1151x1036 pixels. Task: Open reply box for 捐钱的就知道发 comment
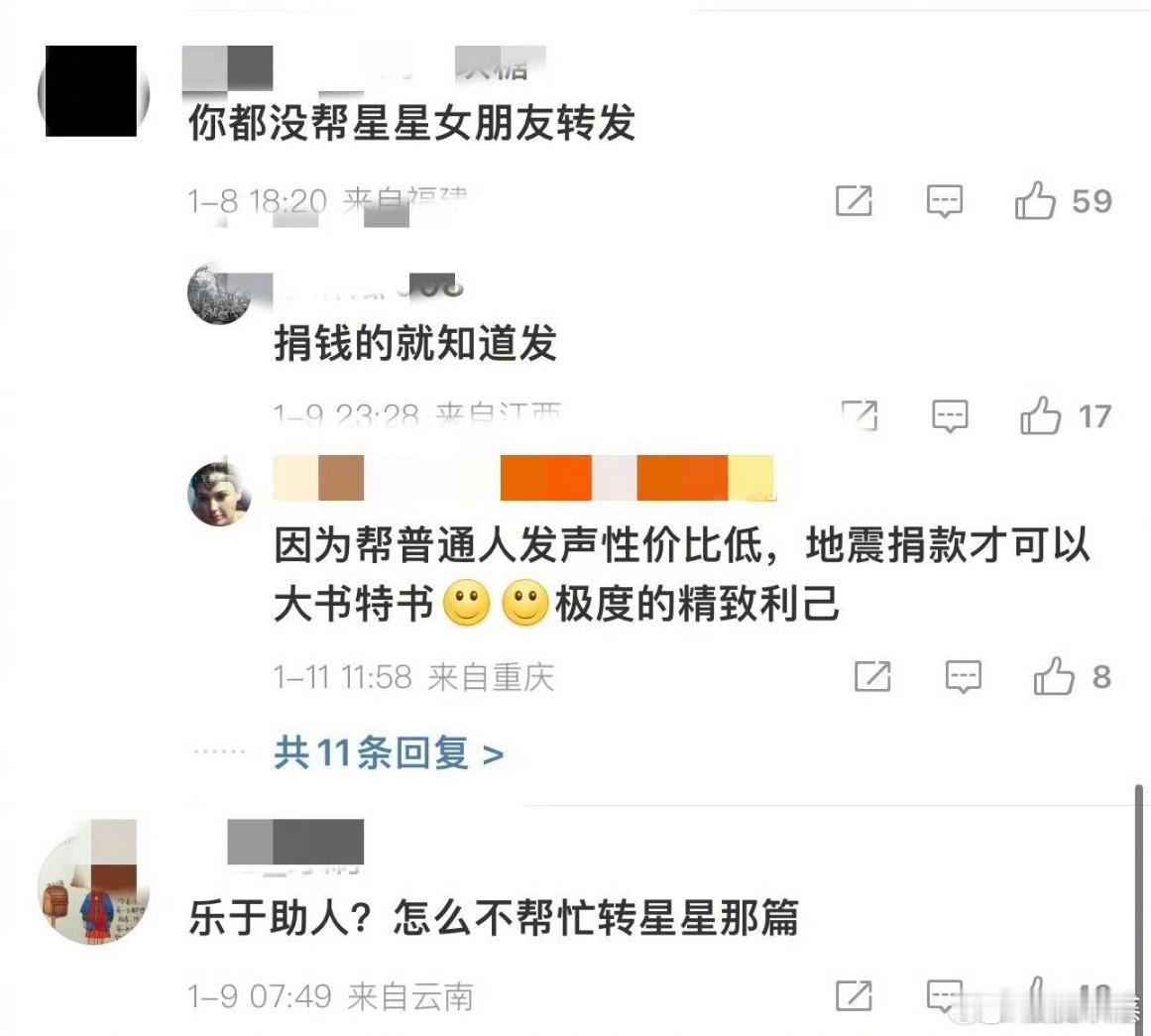[x=950, y=415]
